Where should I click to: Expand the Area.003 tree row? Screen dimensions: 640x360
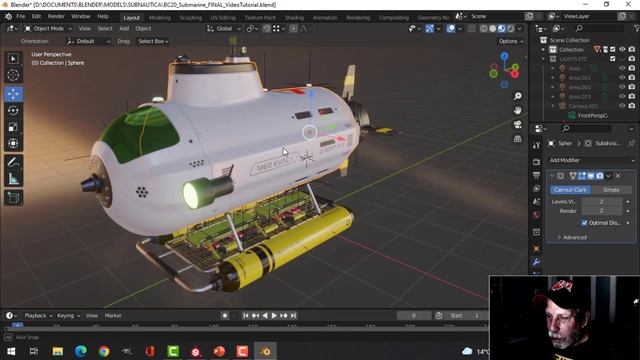(x=553, y=96)
